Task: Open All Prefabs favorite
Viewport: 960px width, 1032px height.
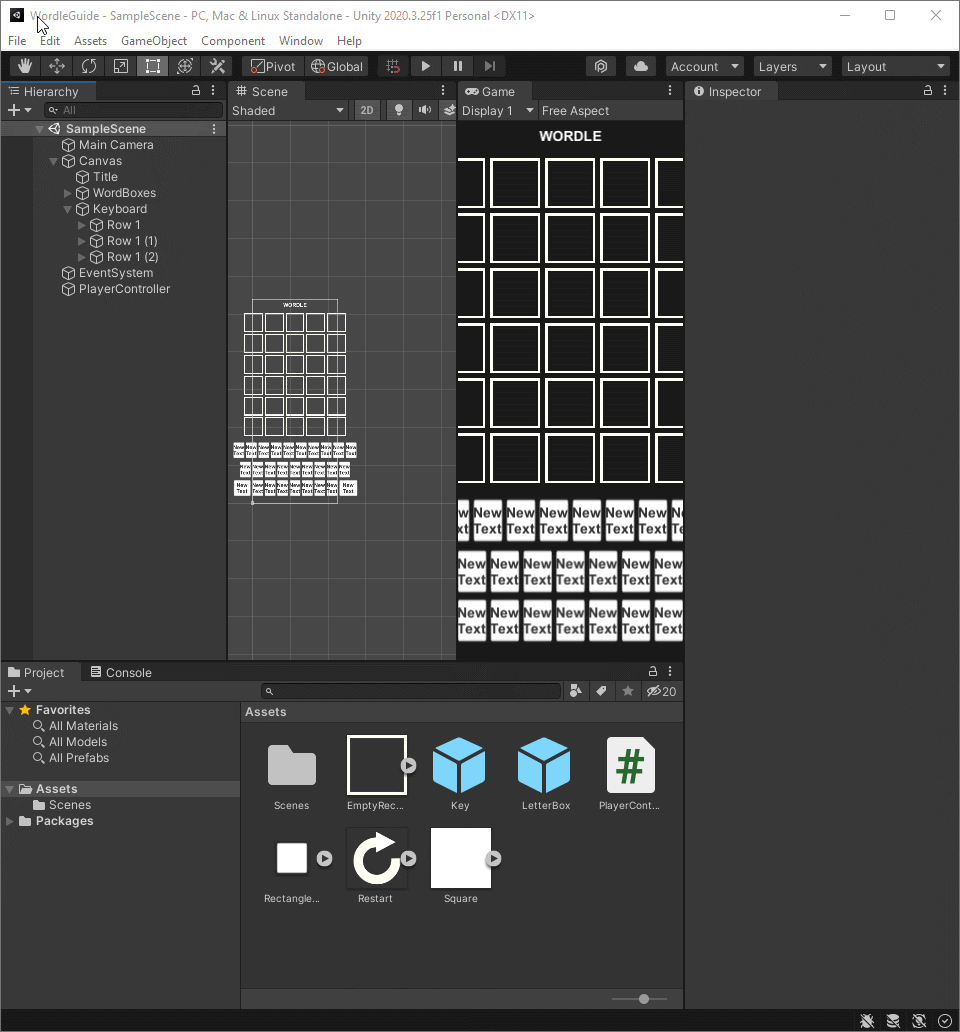Action: click(79, 758)
